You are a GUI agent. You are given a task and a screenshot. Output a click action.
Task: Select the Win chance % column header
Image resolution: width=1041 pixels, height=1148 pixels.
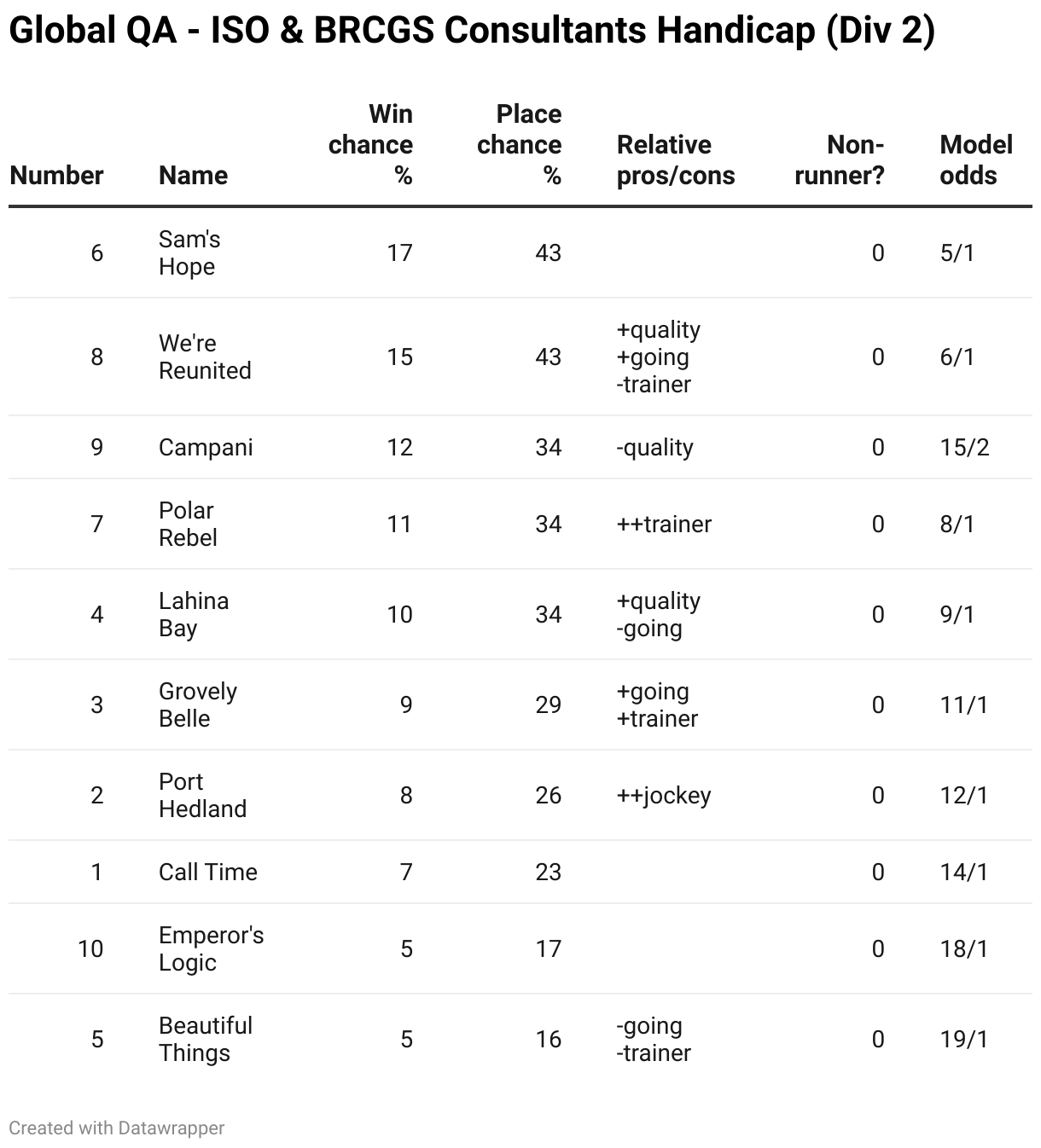coord(370,145)
